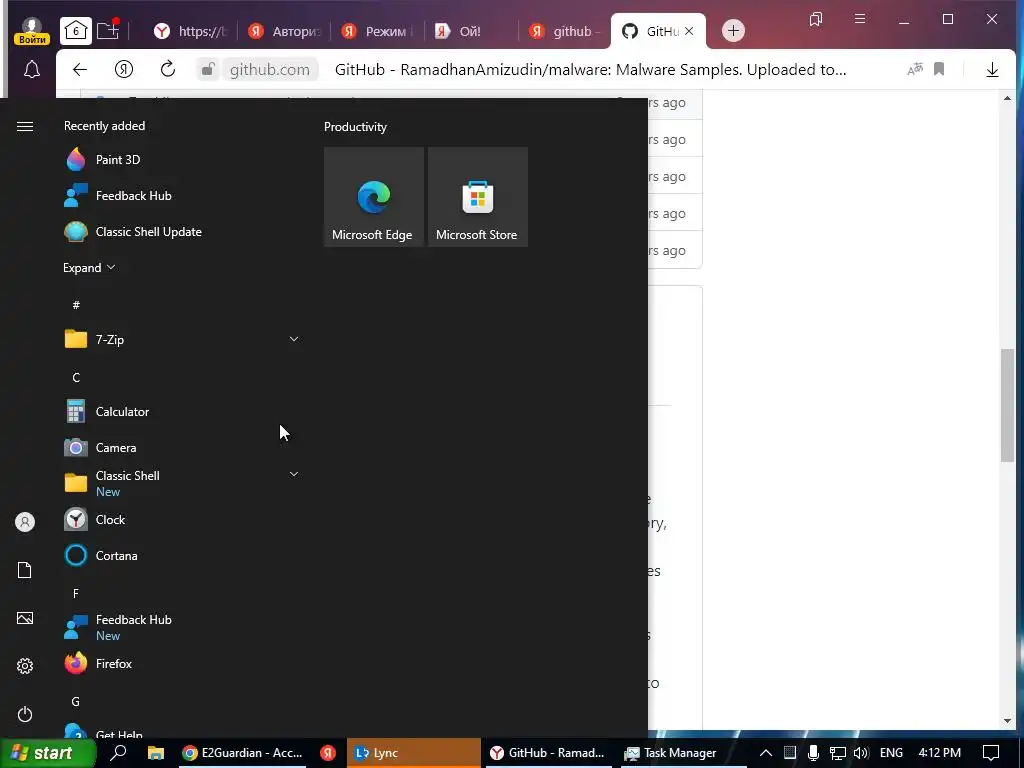Click the Войти profile button
The image size is (1024, 768).
[31, 31]
